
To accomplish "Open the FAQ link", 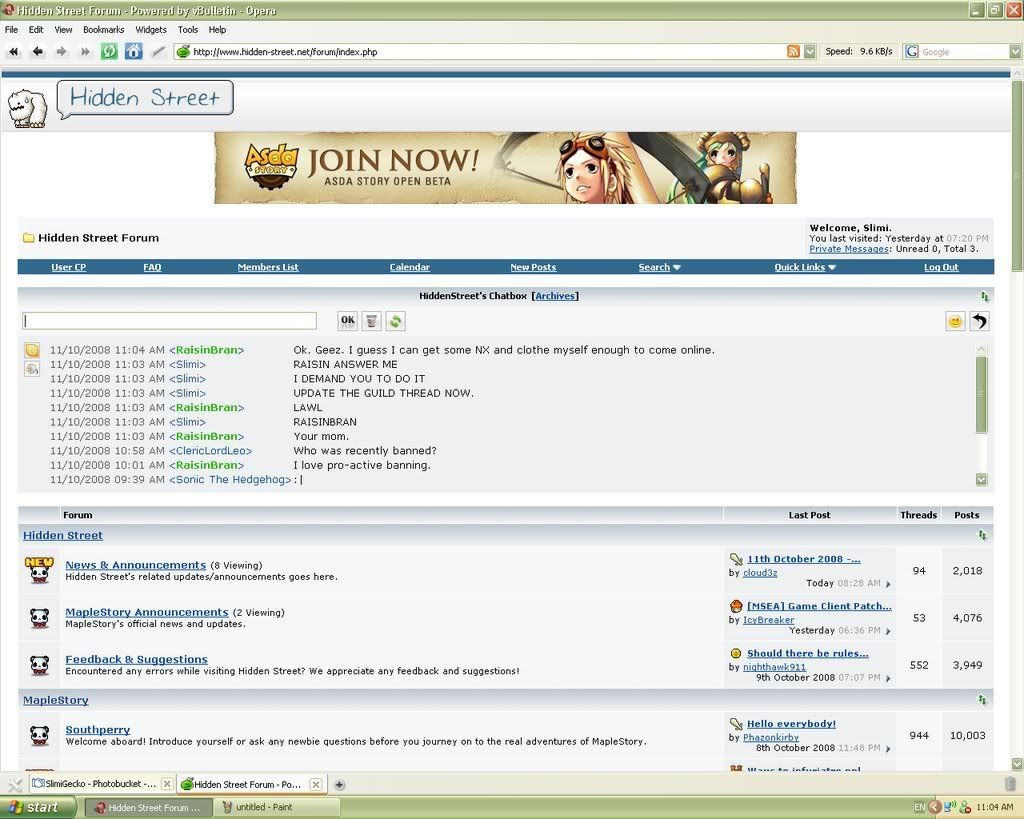I will click(x=152, y=267).
